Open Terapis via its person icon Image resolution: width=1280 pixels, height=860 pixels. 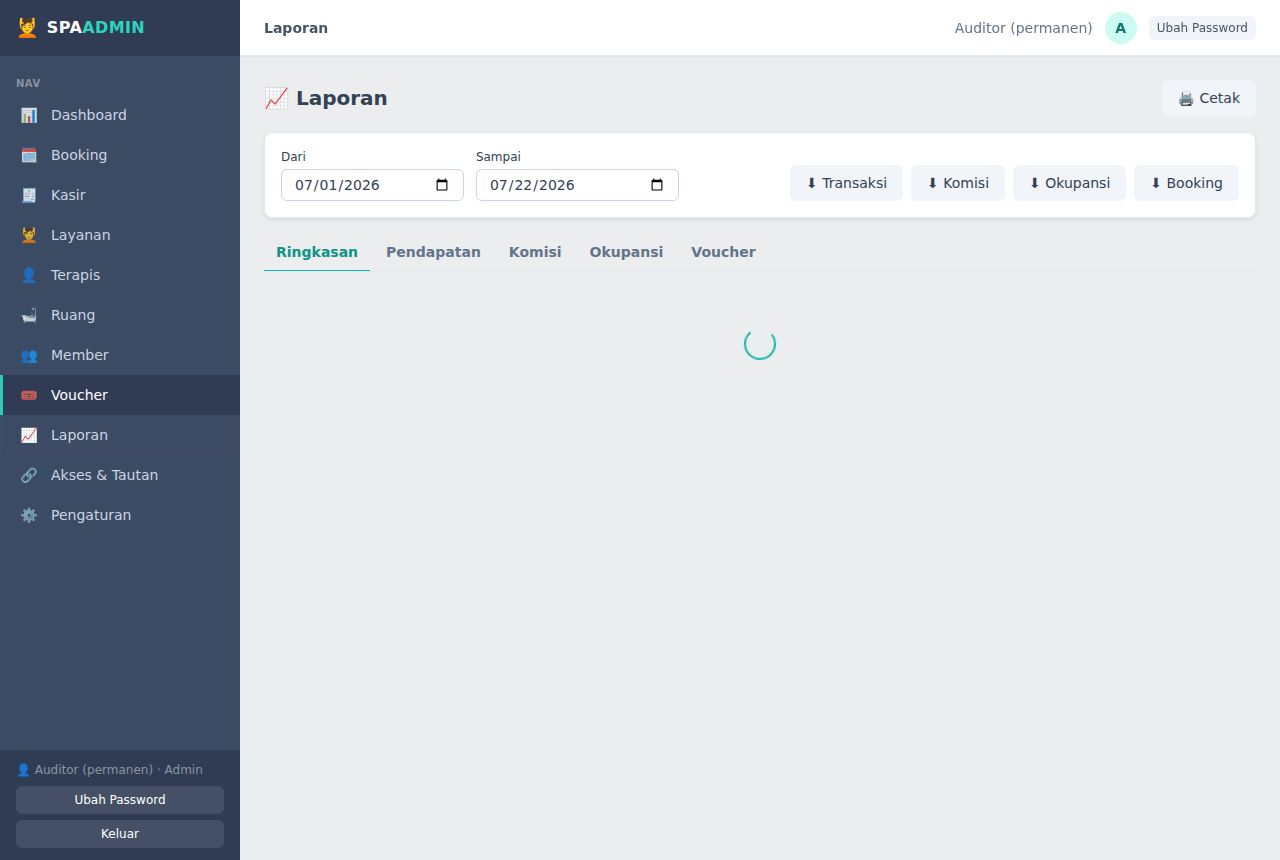(x=29, y=275)
